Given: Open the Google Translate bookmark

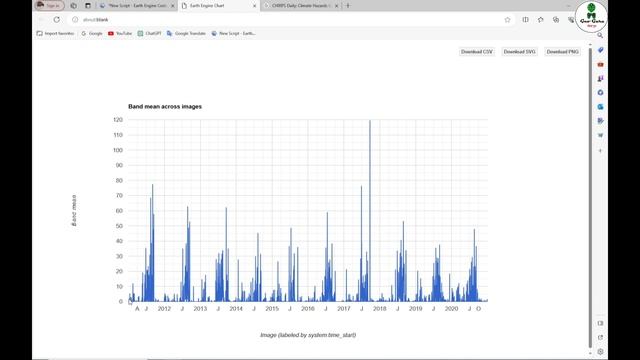Looking at the screenshot, I should coord(186,33).
